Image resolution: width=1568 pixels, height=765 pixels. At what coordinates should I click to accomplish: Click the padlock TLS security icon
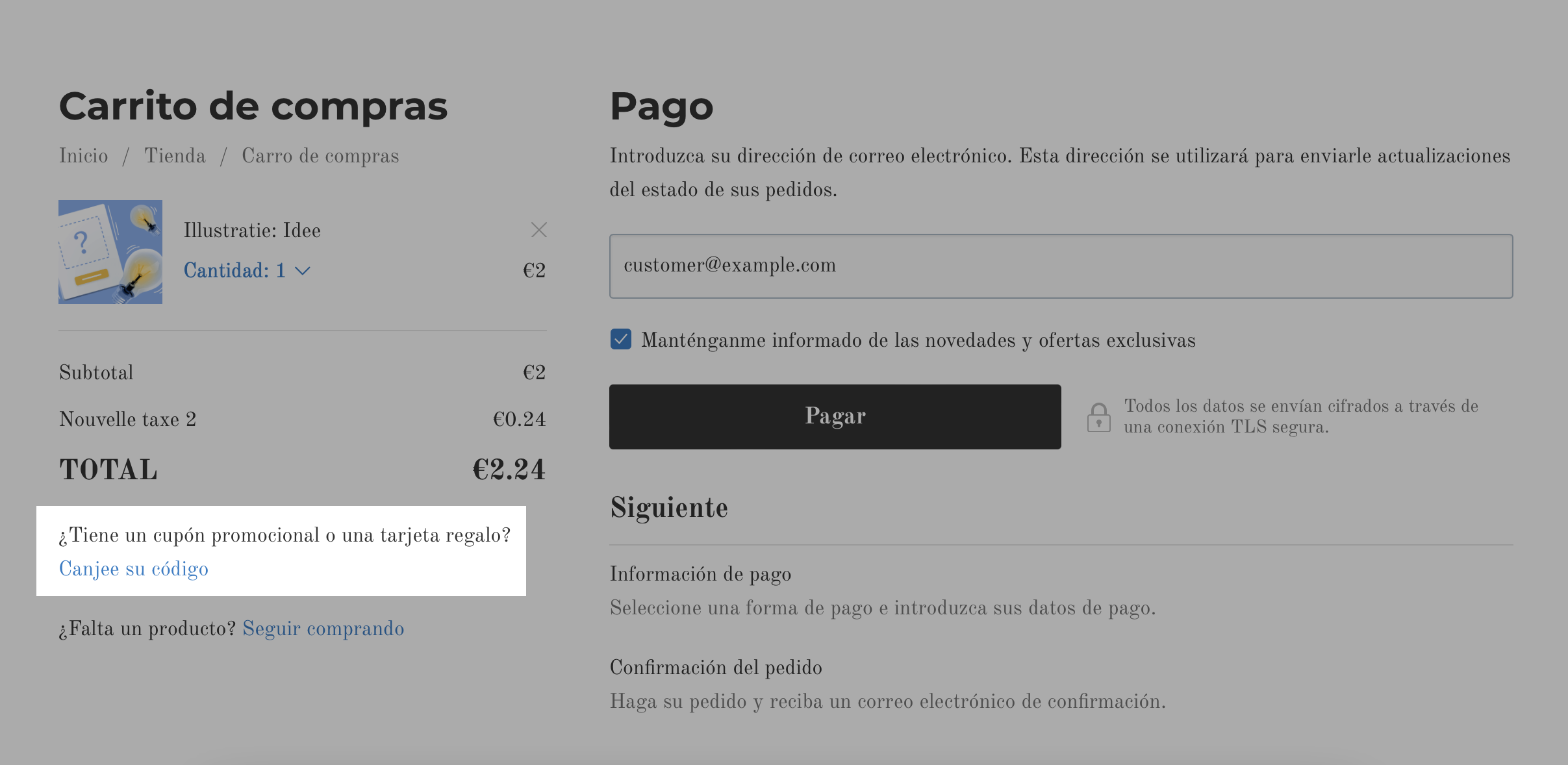1098,417
